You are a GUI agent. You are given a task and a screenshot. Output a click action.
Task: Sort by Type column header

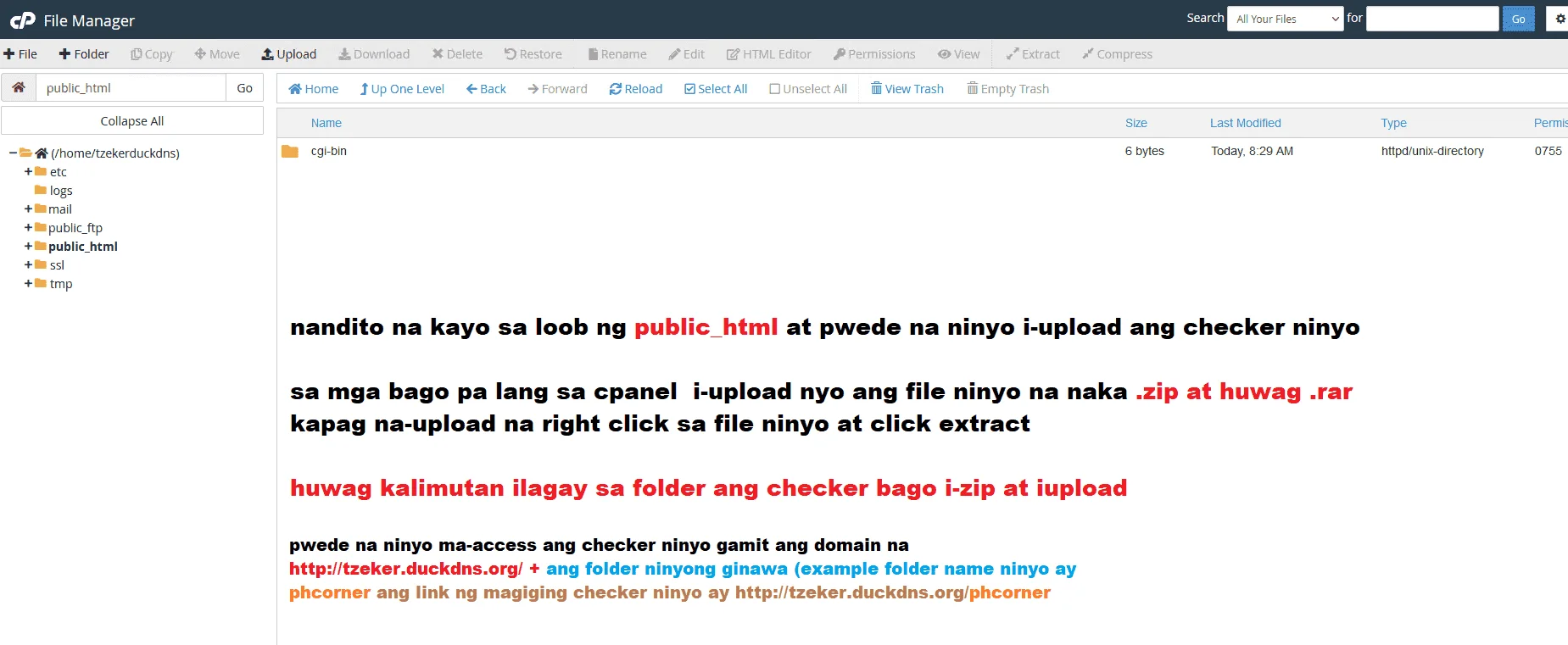point(1393,123)
